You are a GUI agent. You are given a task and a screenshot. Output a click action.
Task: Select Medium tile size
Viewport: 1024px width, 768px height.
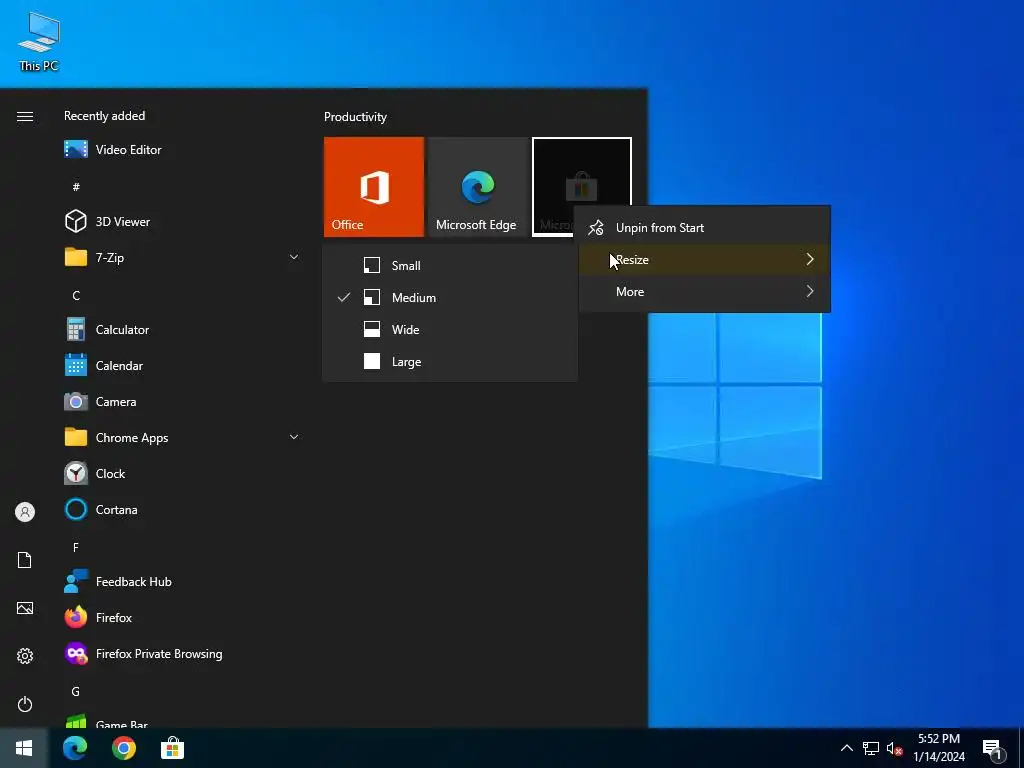pos(450,297)
